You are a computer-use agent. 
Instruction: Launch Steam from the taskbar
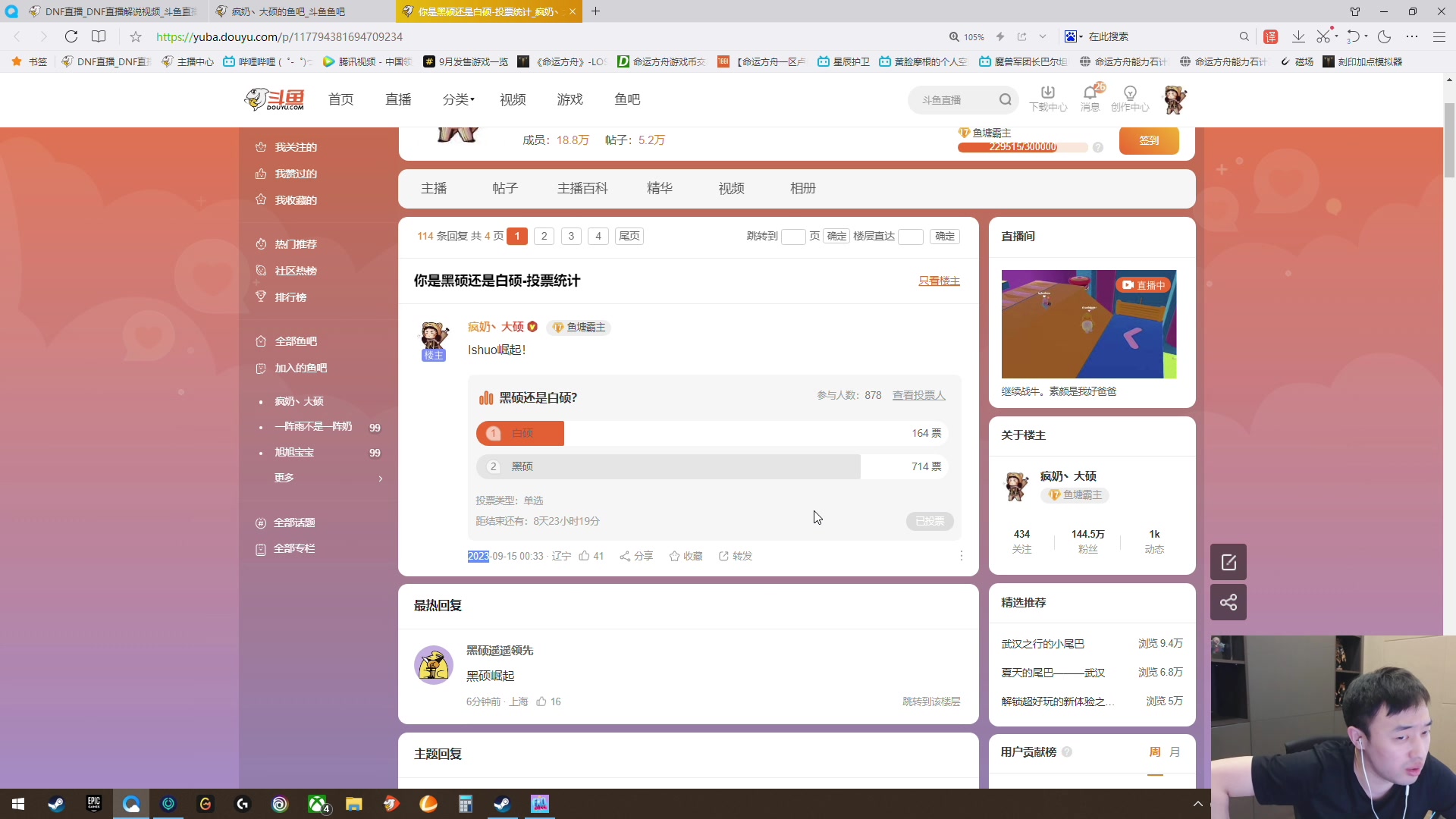coord(55,804)
